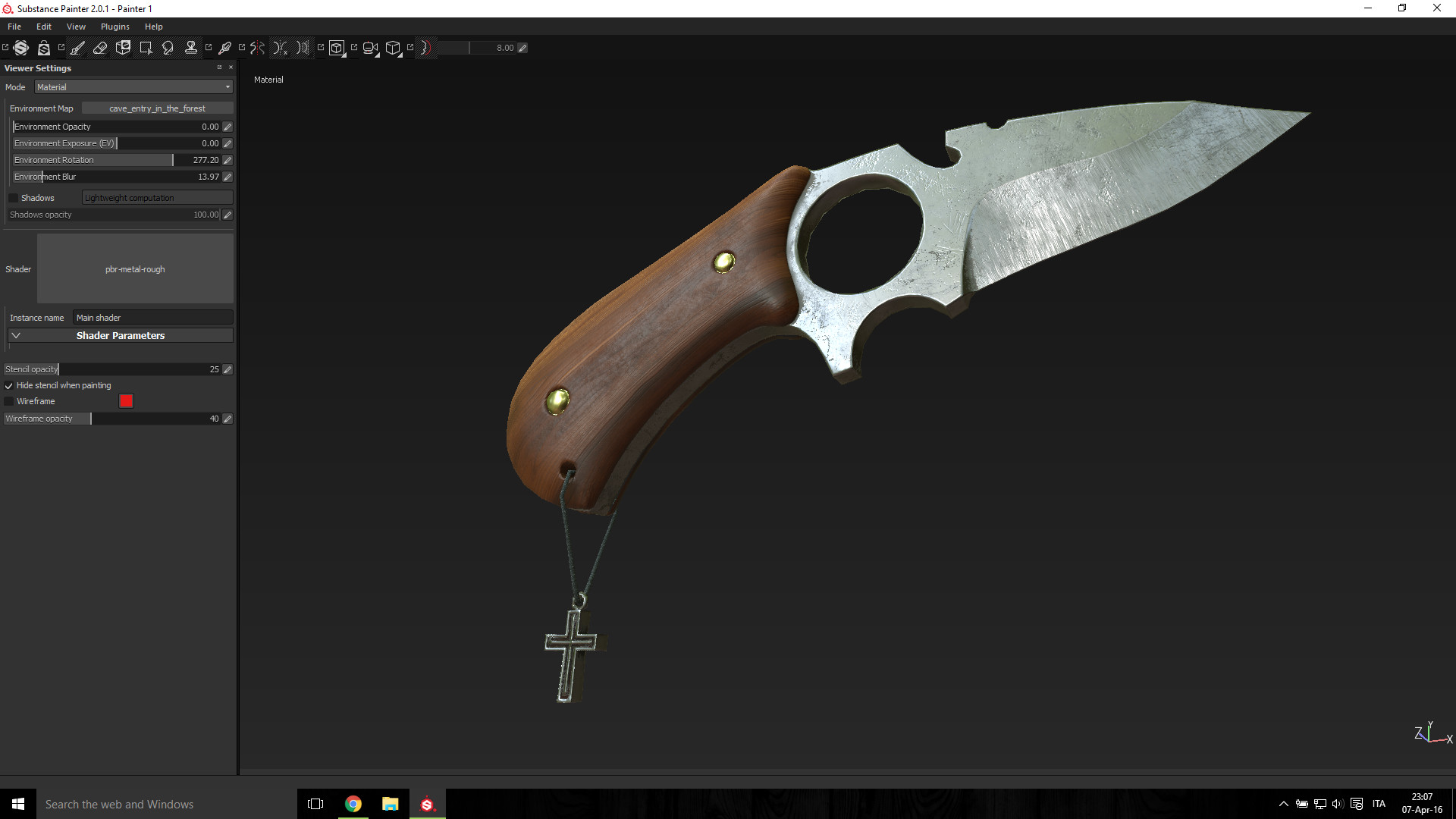Open the Plugins menu
This screenshot has width=1456, height=819.
(x=115, y=26)
